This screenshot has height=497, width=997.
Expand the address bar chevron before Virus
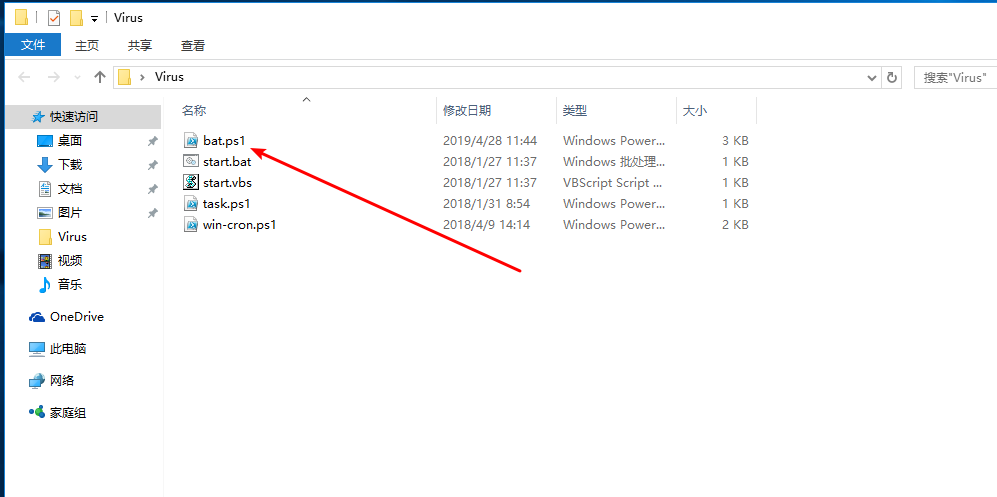coord(142,78)
